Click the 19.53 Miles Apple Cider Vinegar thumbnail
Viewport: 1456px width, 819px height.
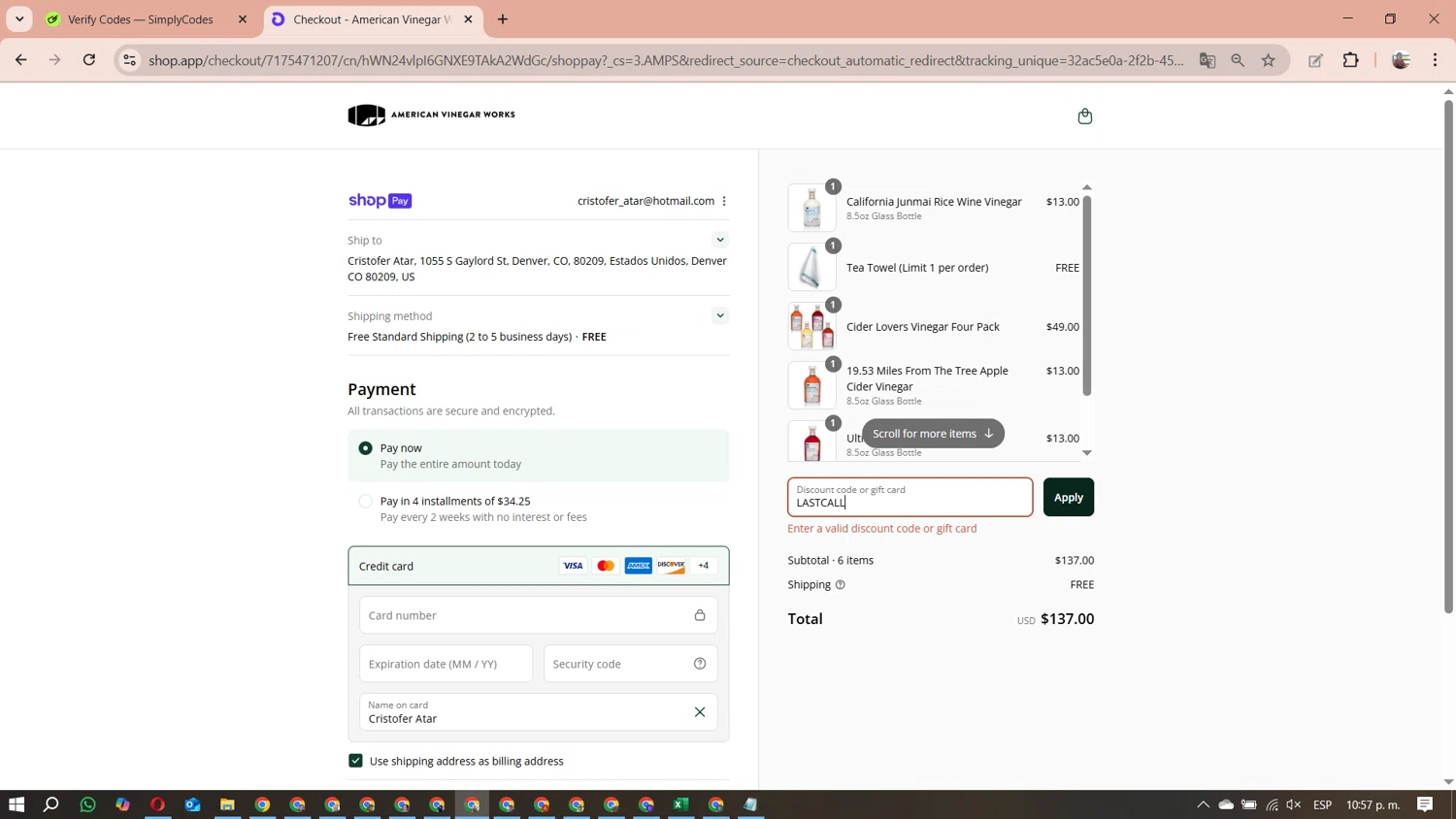812,386
